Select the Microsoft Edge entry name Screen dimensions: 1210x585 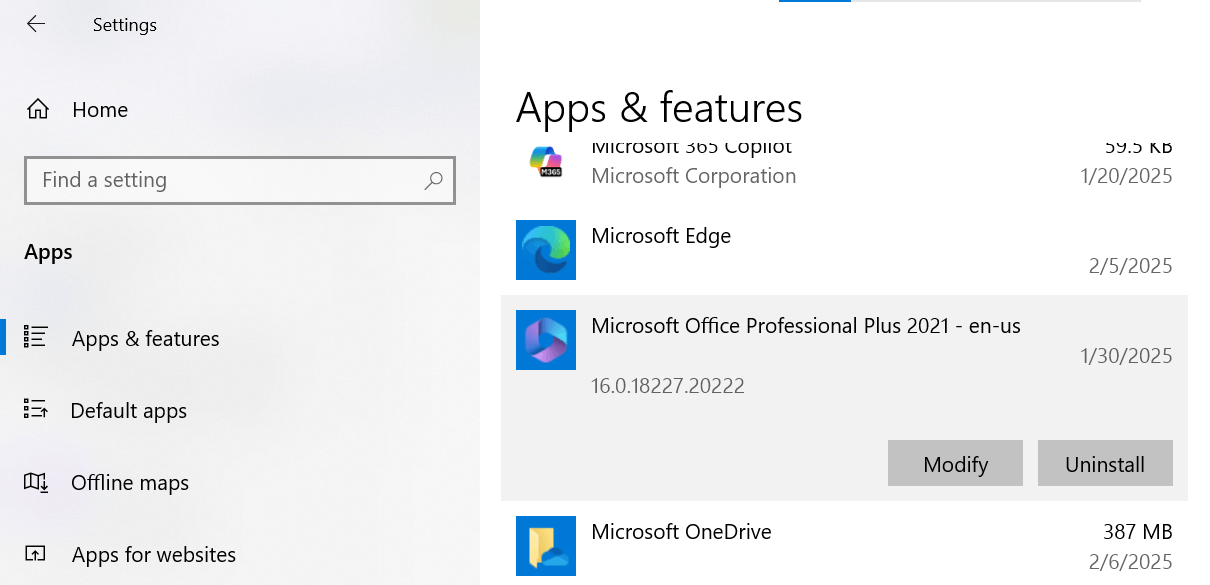(661, 236)
